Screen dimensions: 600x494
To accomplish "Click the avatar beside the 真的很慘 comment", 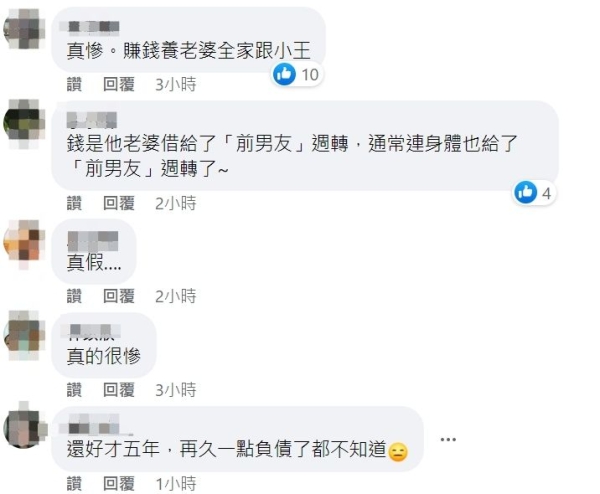I will pos(24,336).
